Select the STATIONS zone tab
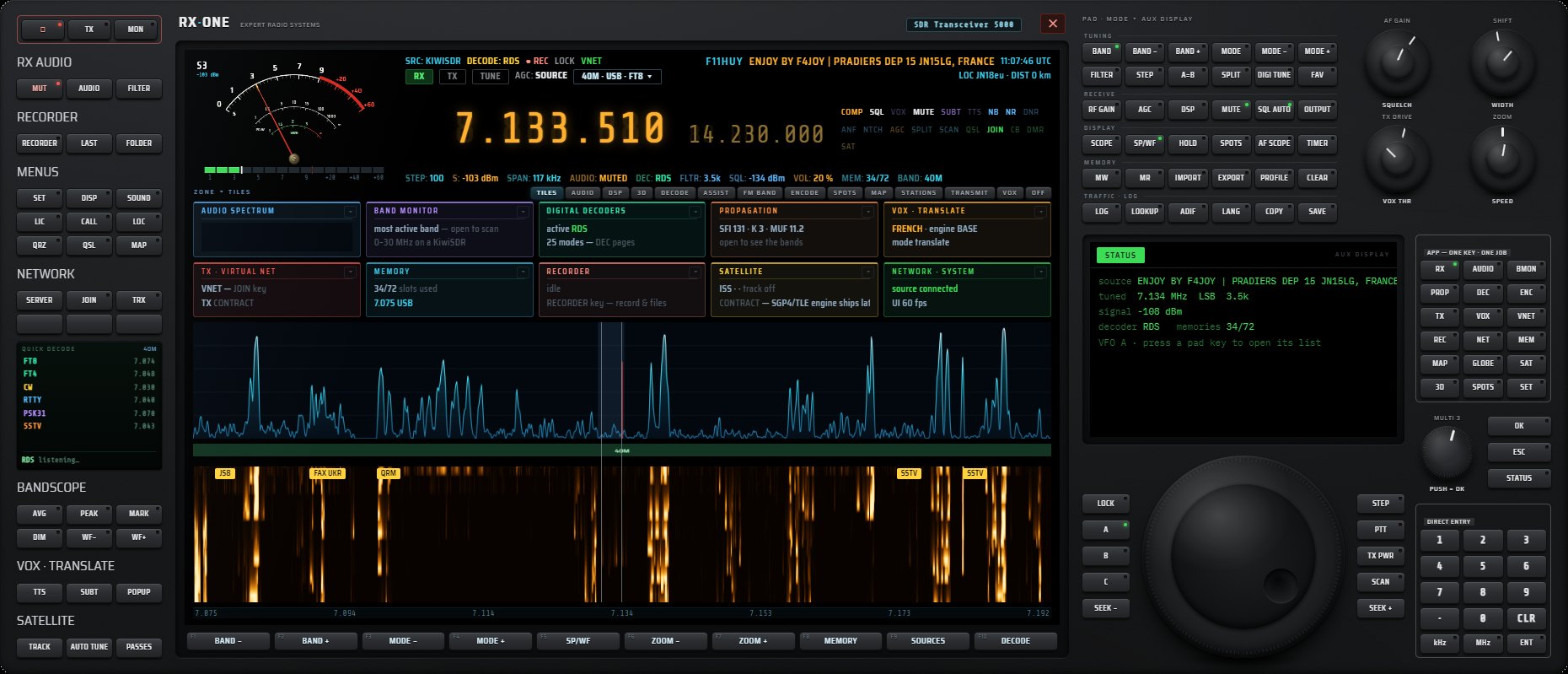1568x674 pixels. tap(918, 192)
